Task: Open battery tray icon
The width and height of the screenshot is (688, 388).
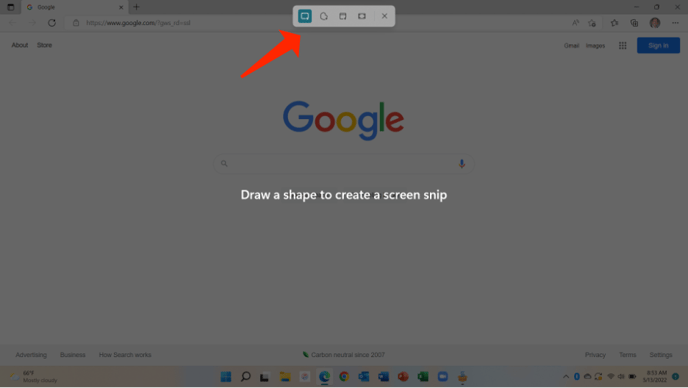Action: point(632,377)
